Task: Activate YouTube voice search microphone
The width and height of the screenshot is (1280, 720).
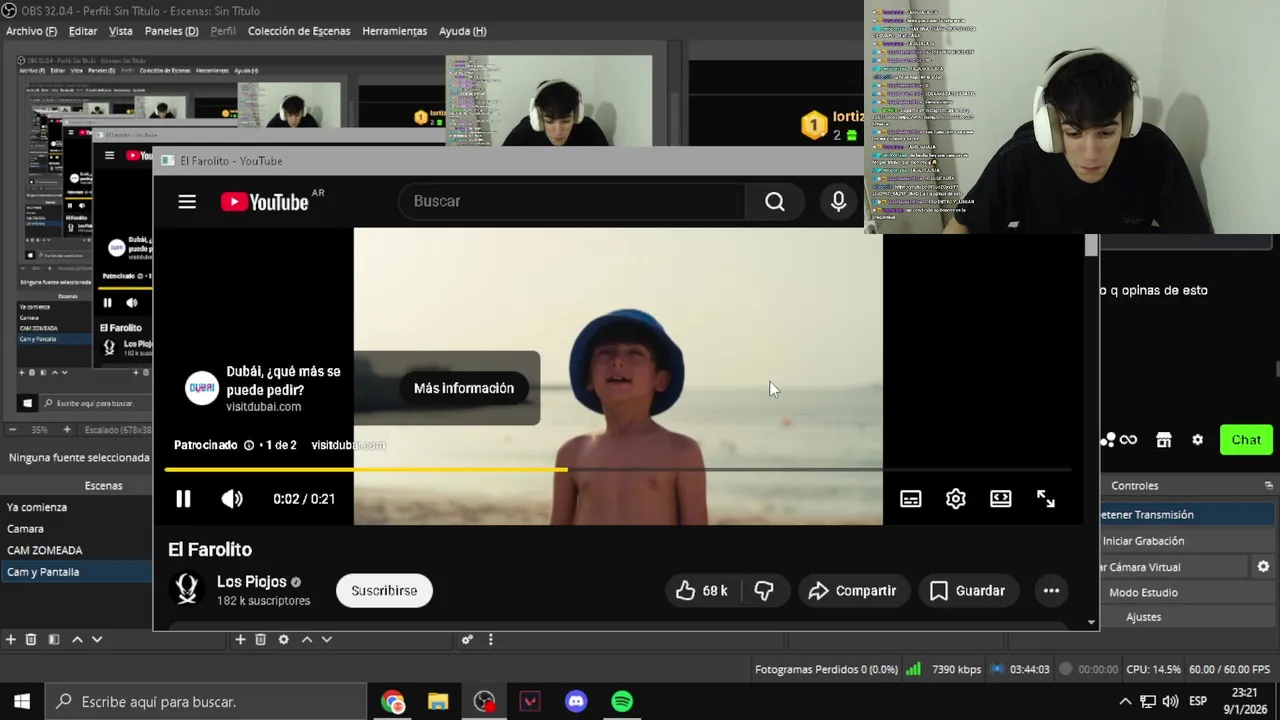Action: [839, 201]
